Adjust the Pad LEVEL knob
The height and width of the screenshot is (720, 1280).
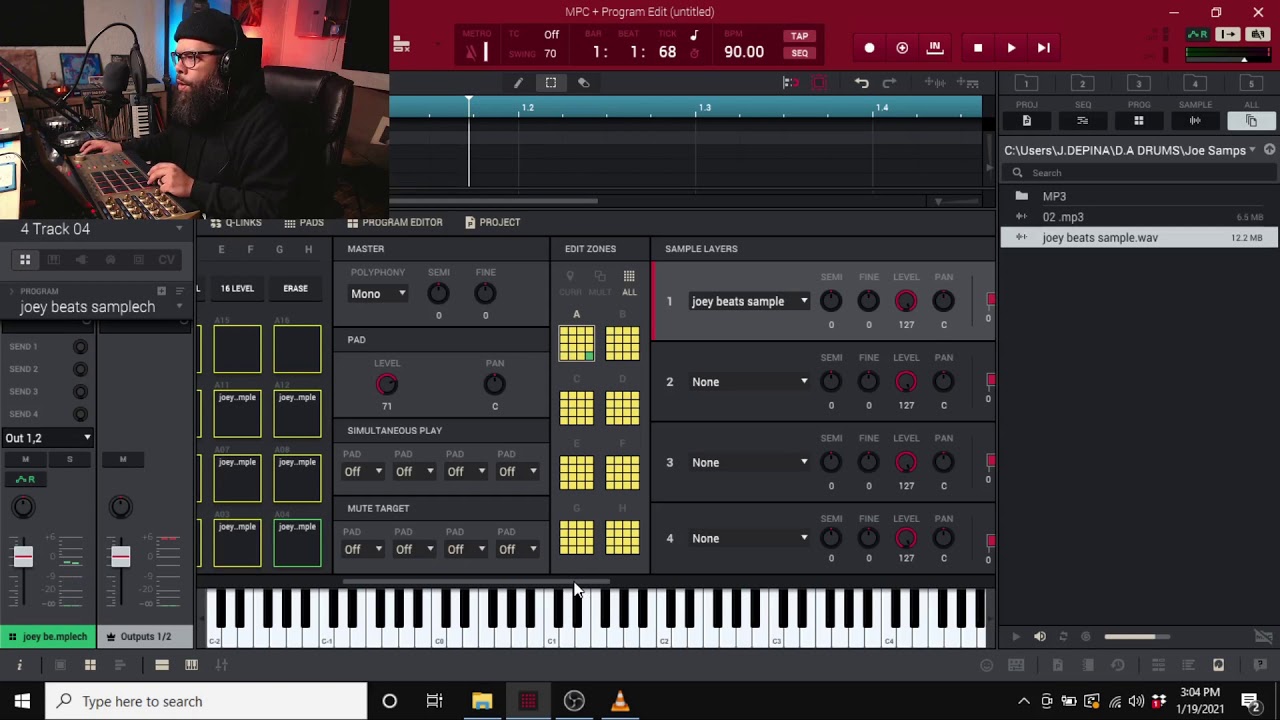(387, 384)
